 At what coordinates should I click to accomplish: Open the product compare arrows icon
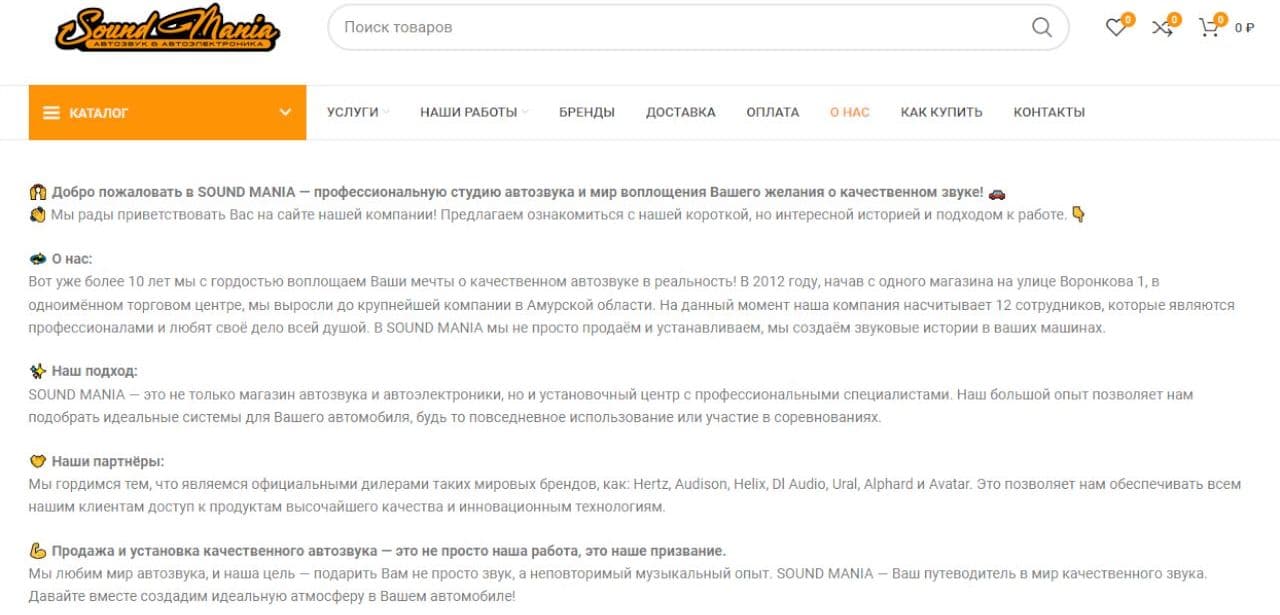[1162, 28]
